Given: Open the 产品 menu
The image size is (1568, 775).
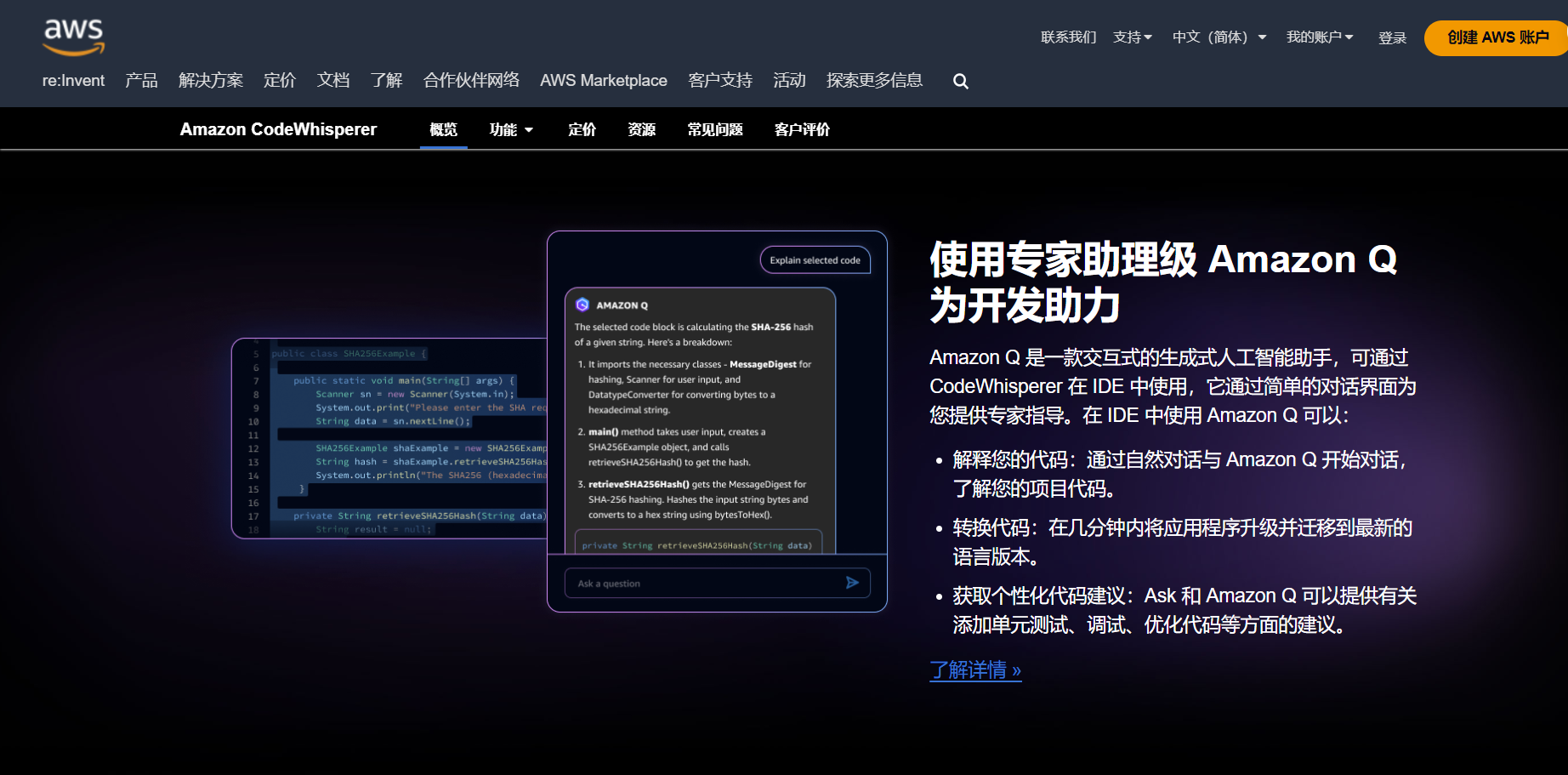Looking at the screenshot, I should click(141, 81).
